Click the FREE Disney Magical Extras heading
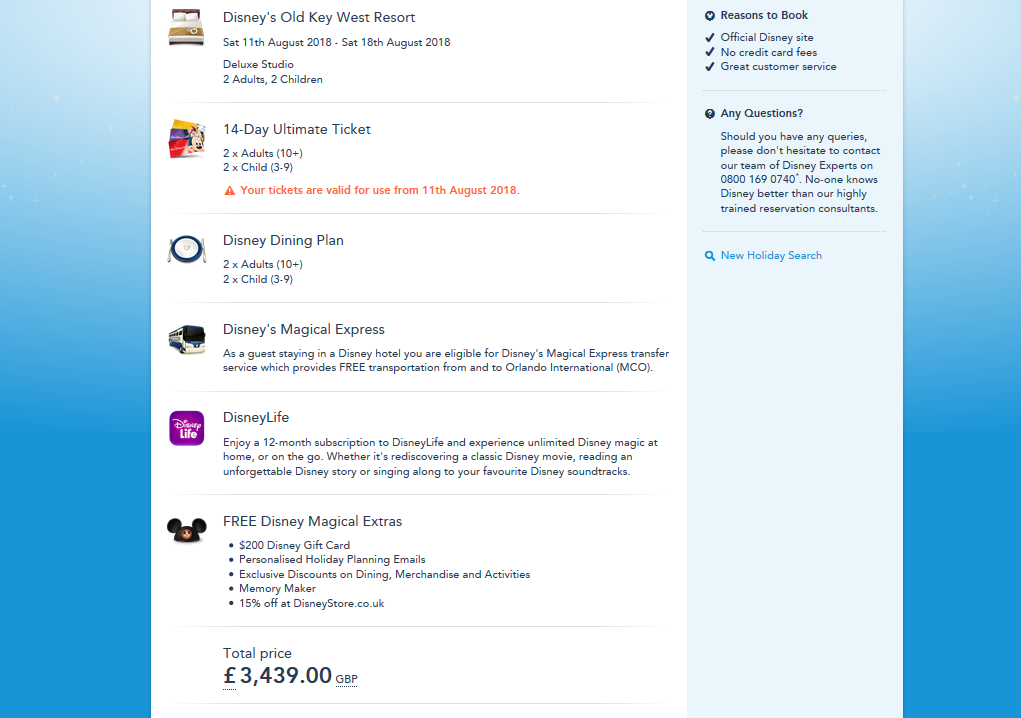 coord(313,521)
